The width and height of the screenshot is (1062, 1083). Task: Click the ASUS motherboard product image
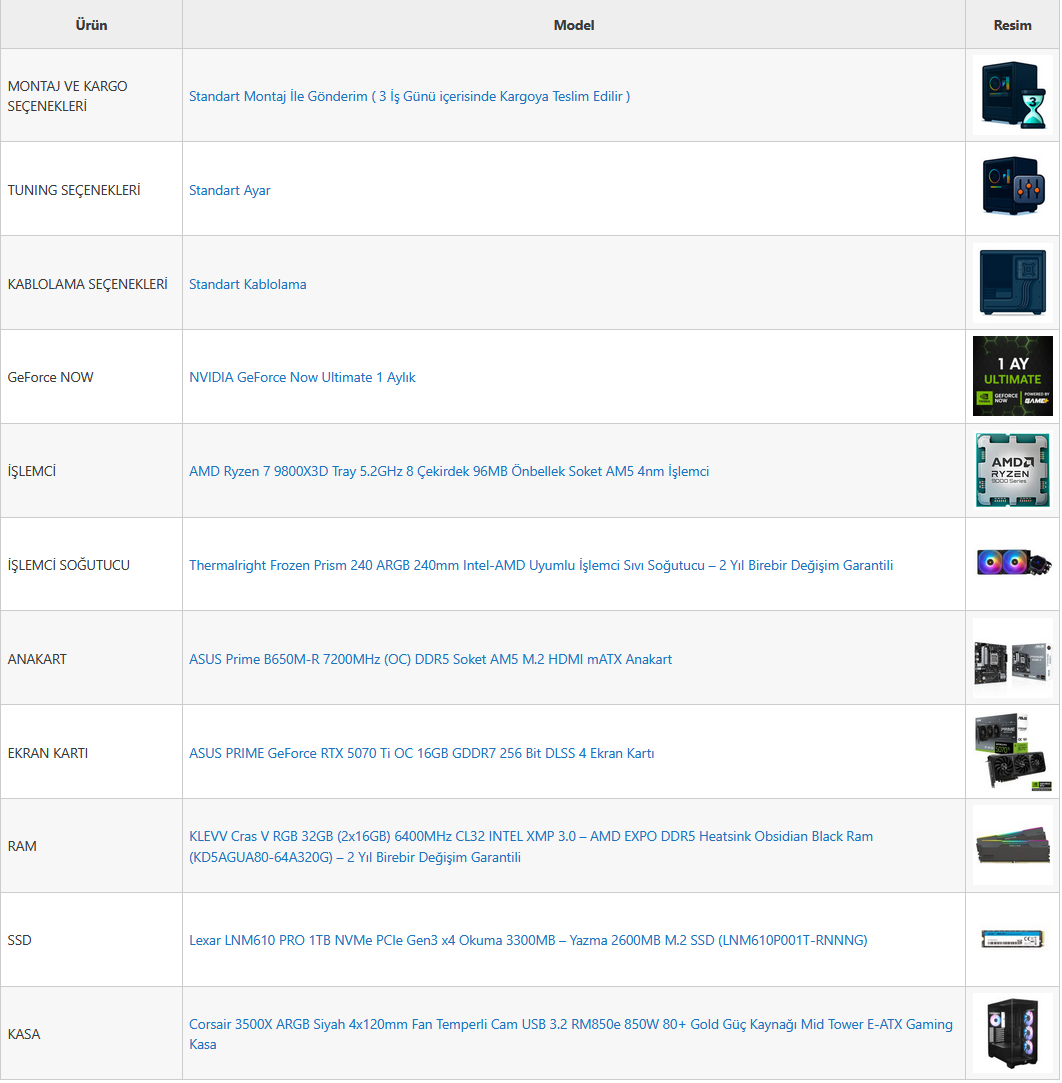tap(1012, 658)
